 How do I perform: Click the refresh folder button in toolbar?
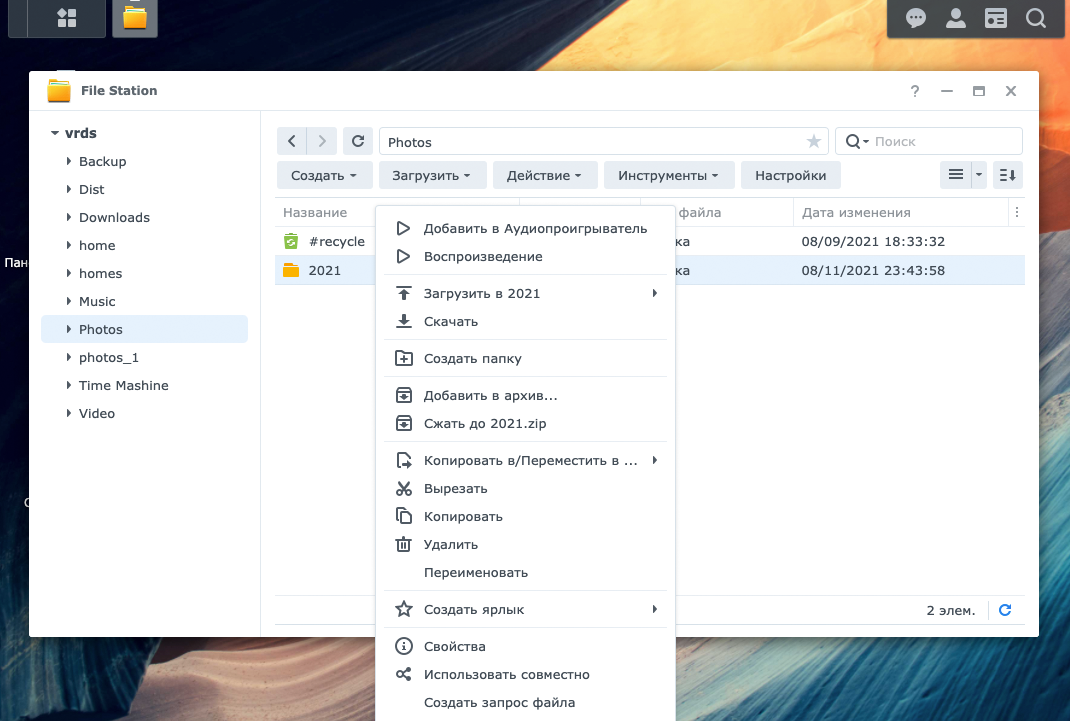pyautogui.click(x=358, y=142)
